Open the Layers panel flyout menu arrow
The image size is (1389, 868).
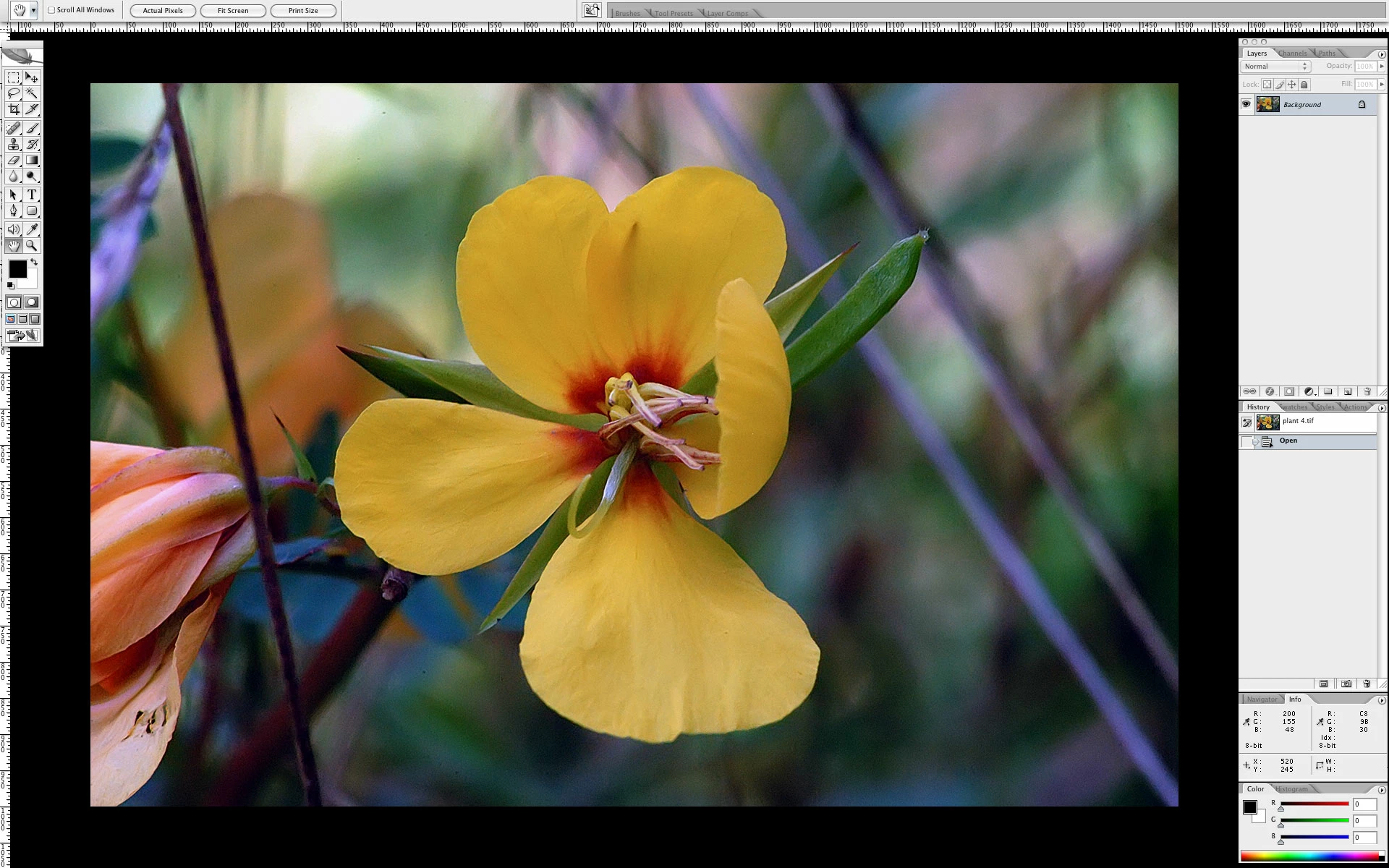pyautogui.click(x=1381, y=54)
